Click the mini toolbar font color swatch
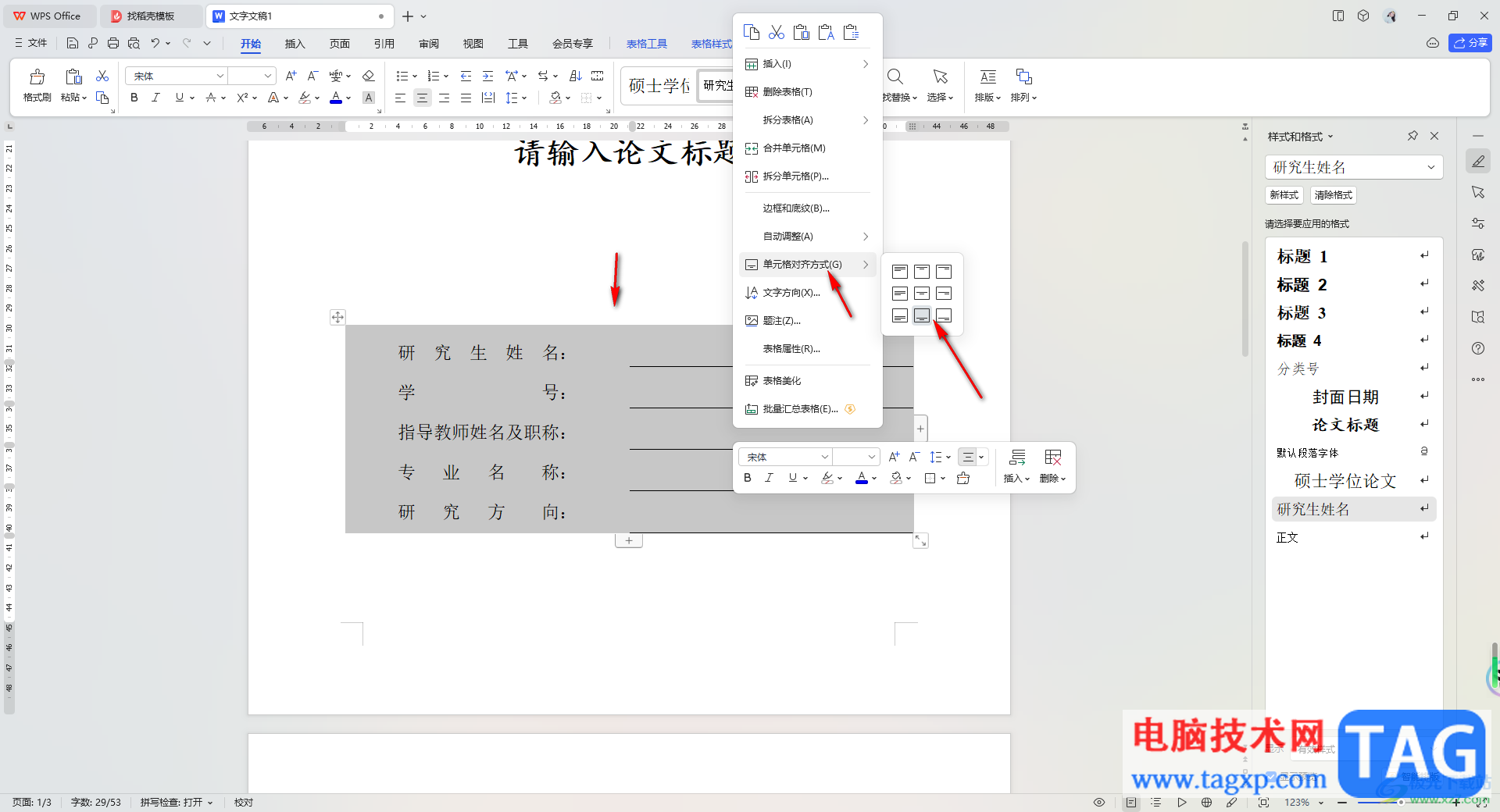 click(862, 478)
